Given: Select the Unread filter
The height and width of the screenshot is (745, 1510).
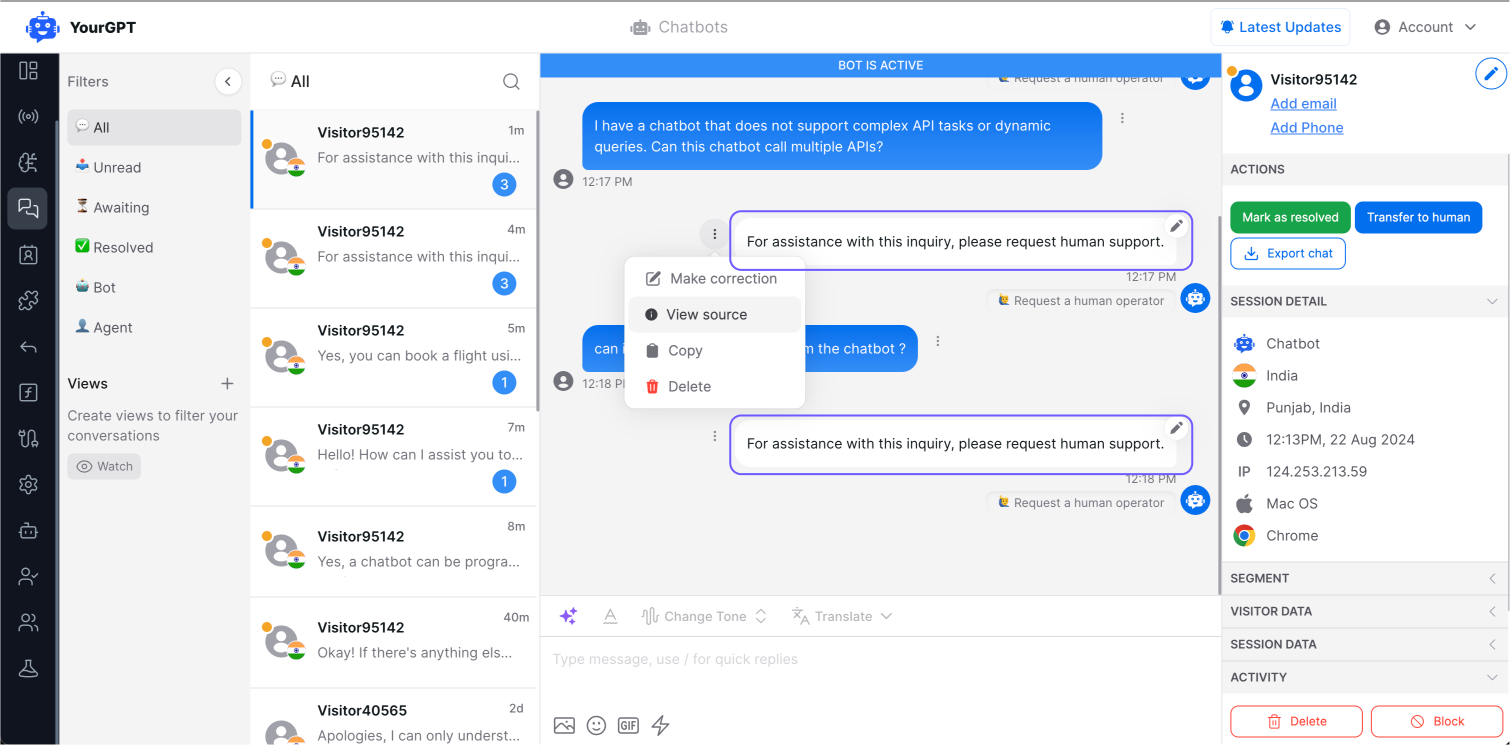Looking at the screenshot, I should 117,168.
